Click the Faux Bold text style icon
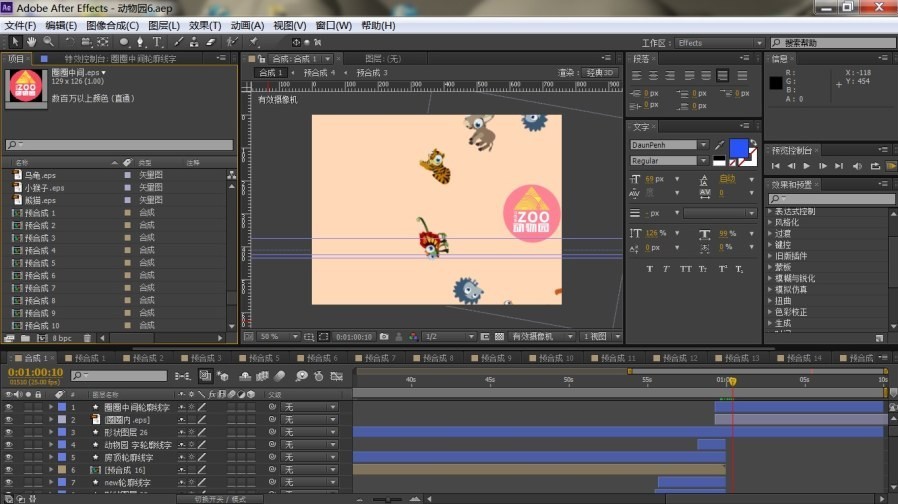This screenshot has height=504, width=898. 650,268
